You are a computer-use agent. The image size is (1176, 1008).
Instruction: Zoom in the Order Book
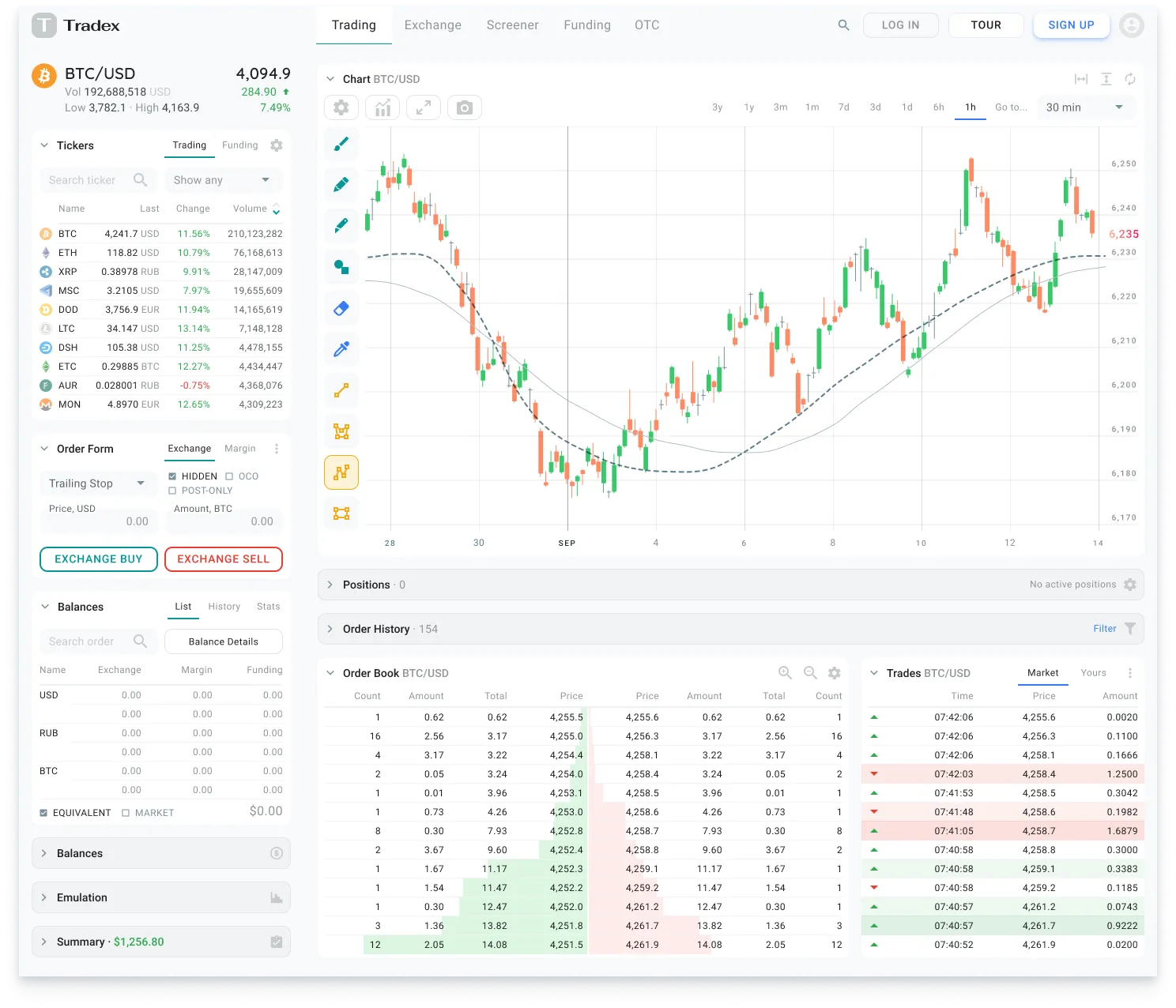point(785,673)
